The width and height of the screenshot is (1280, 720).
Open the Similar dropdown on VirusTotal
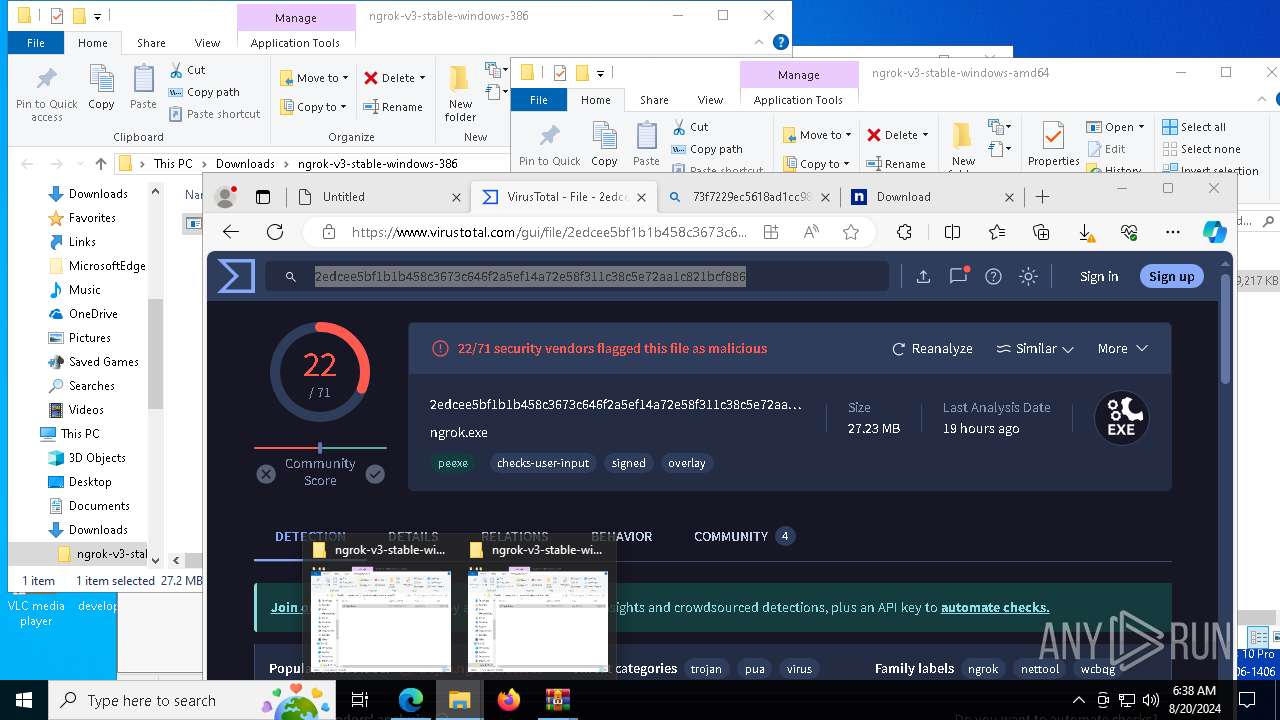tap(1035, 349)
